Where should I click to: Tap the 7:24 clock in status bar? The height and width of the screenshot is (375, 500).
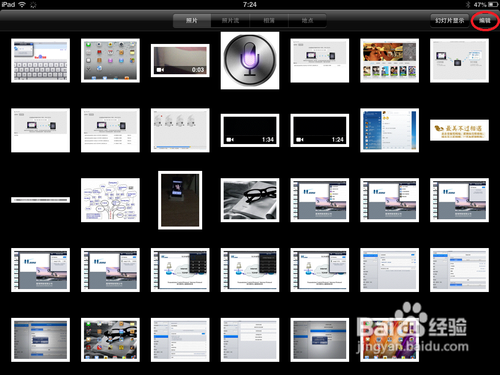(250, 4)
